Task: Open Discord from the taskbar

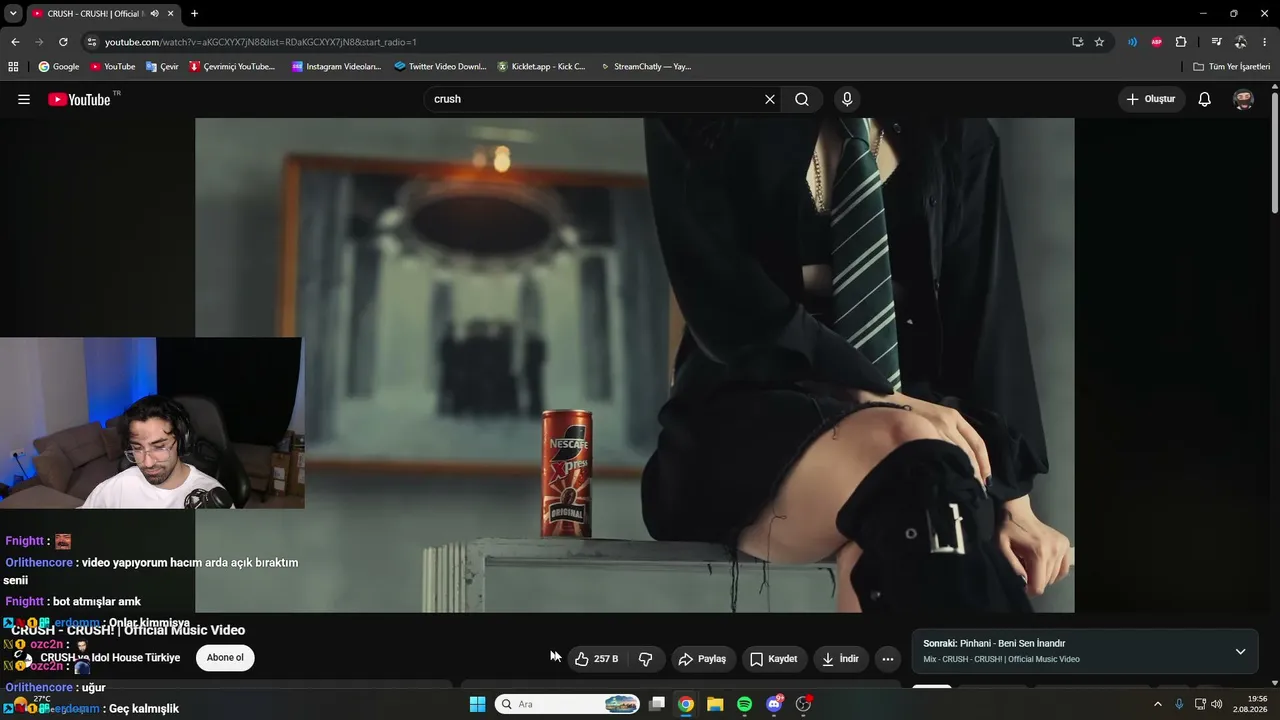Action: (774, 704)
